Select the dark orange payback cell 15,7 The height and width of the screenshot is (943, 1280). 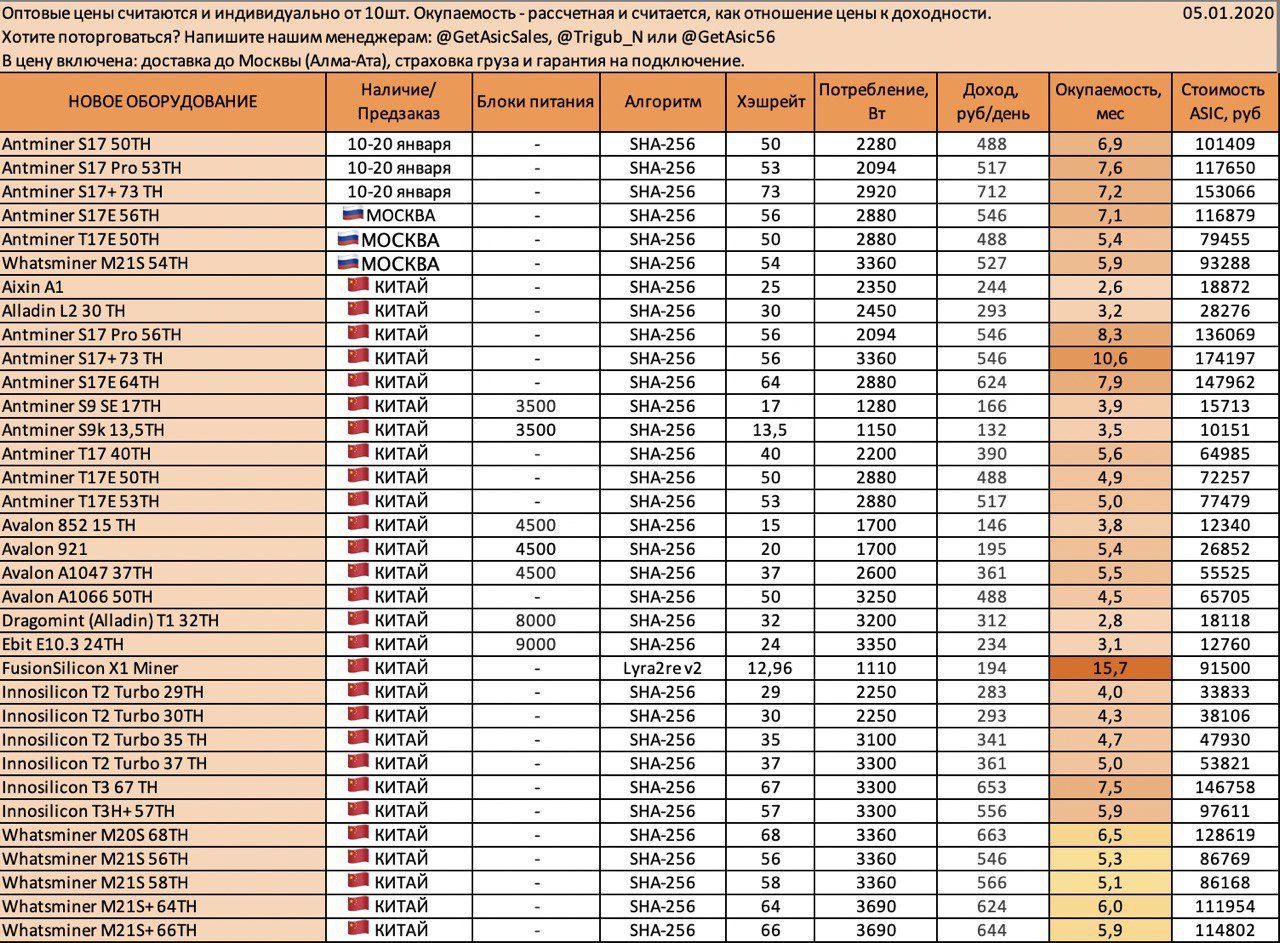click(1109, 668)
